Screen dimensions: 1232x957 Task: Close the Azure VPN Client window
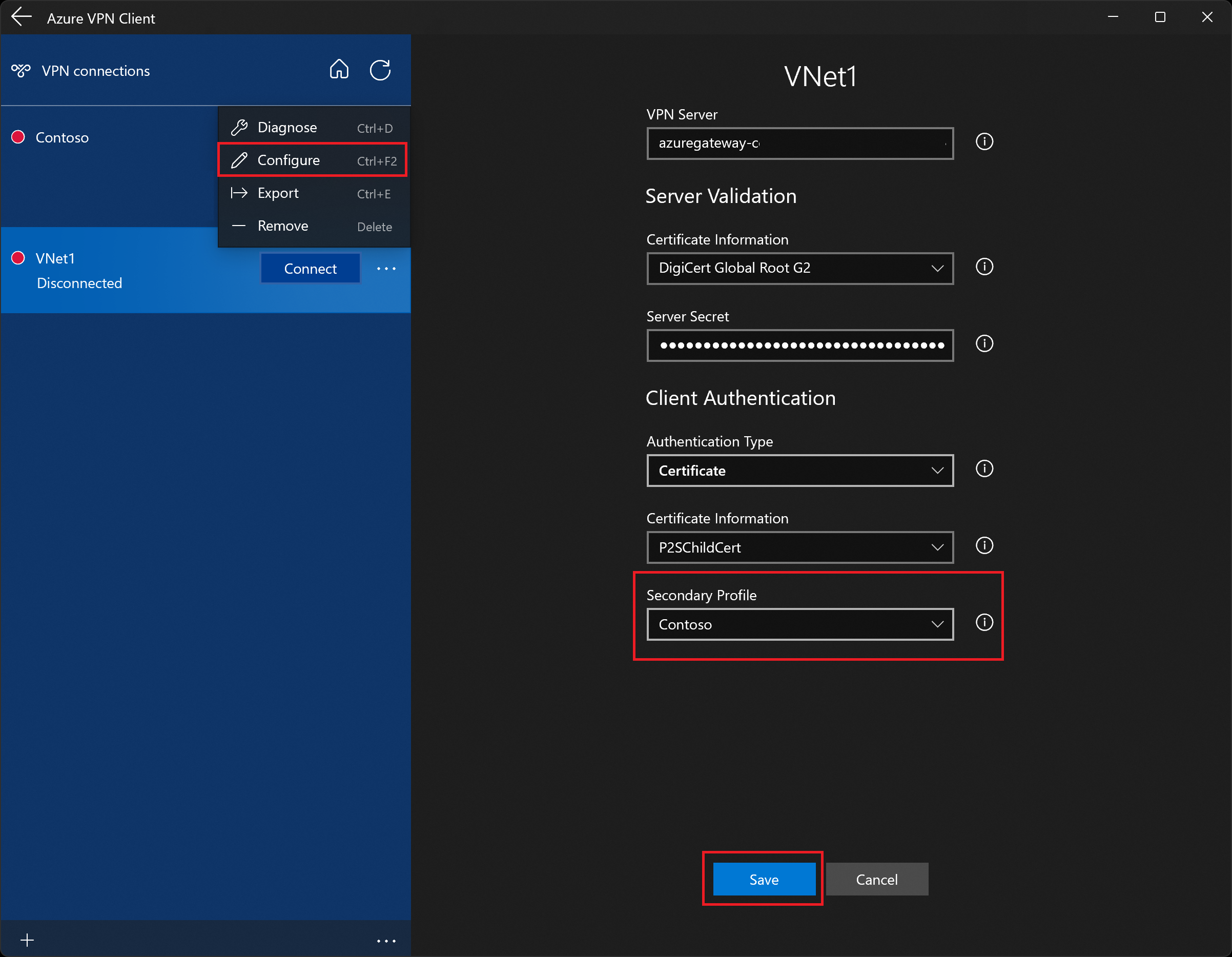point(1207,17)
